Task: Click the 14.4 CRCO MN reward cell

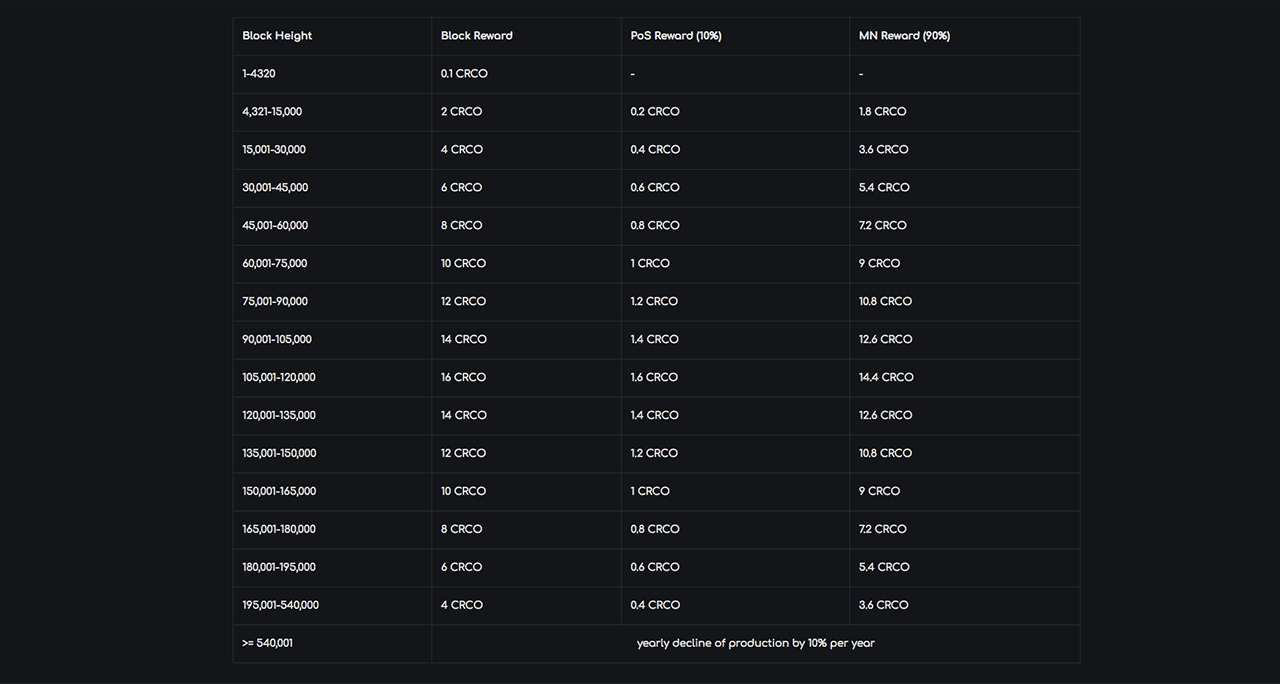Action: [965, 378]
